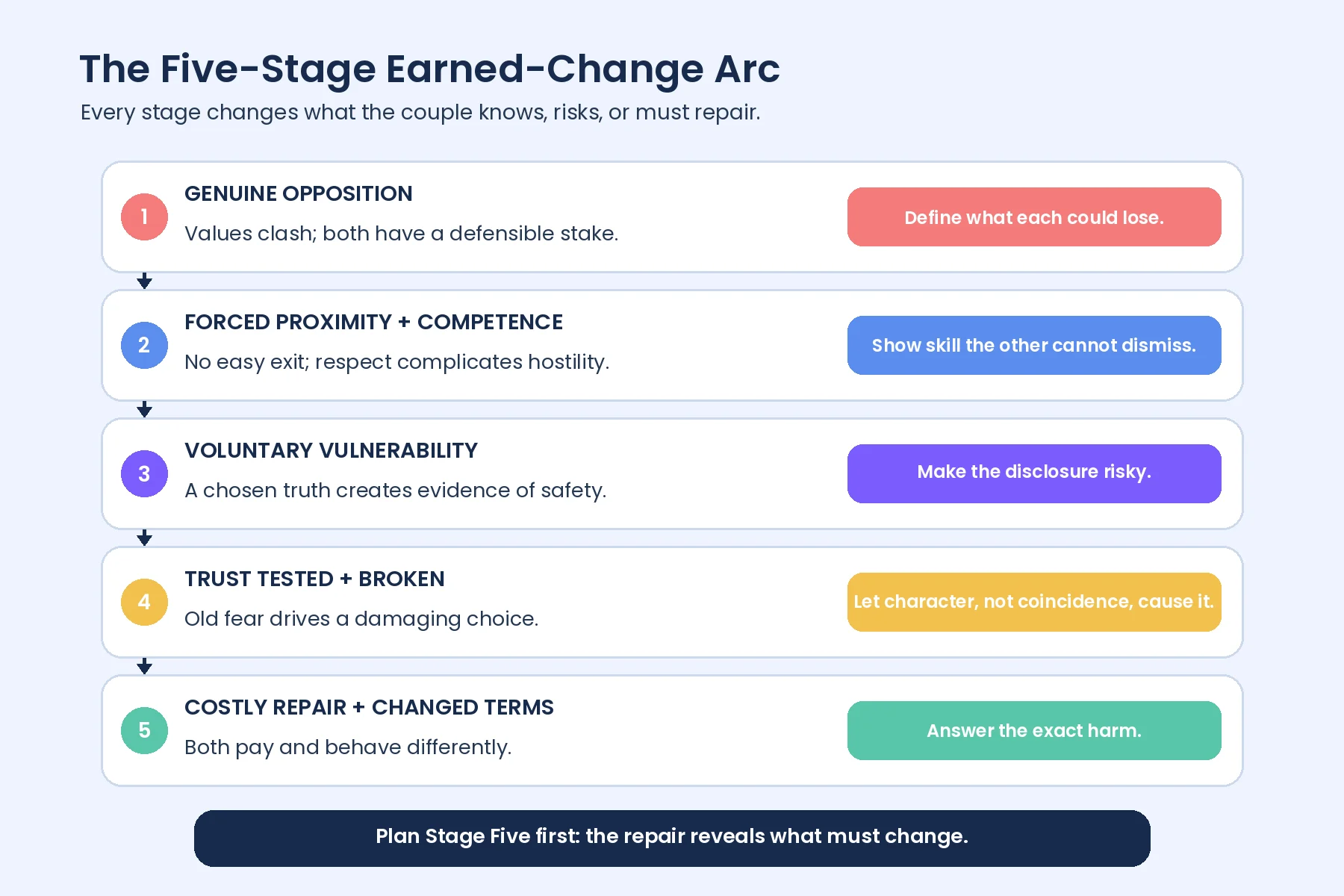Click 'The Five-Stage Earned-Change Arc' title
The height and width of the screenshot is (896, 1344).
pyautogui.click(x=429, y=69)
